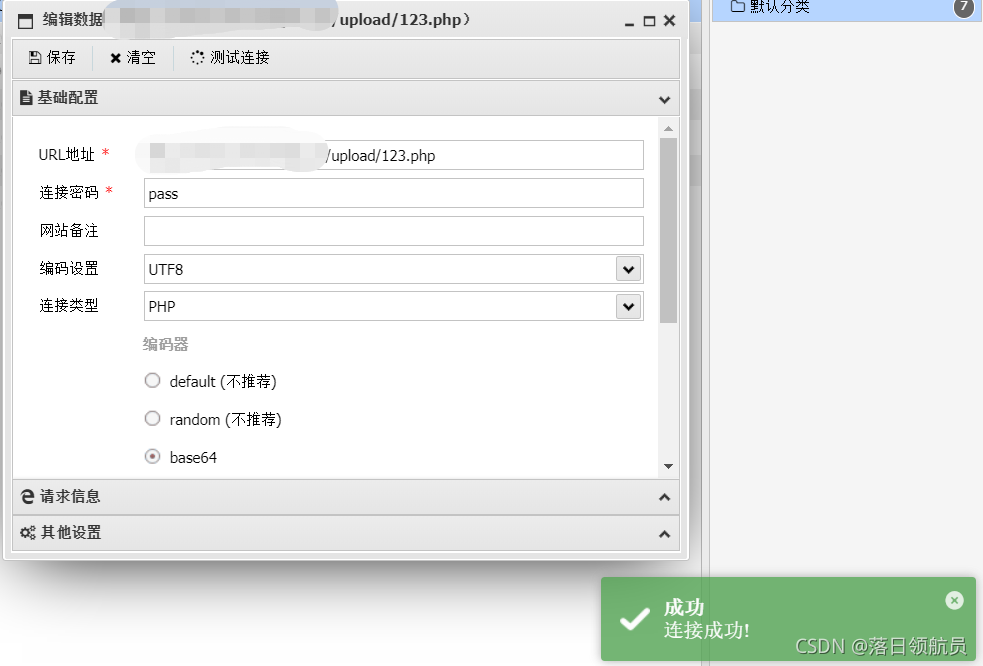Click the PHP combo box text

click(162, 307)
